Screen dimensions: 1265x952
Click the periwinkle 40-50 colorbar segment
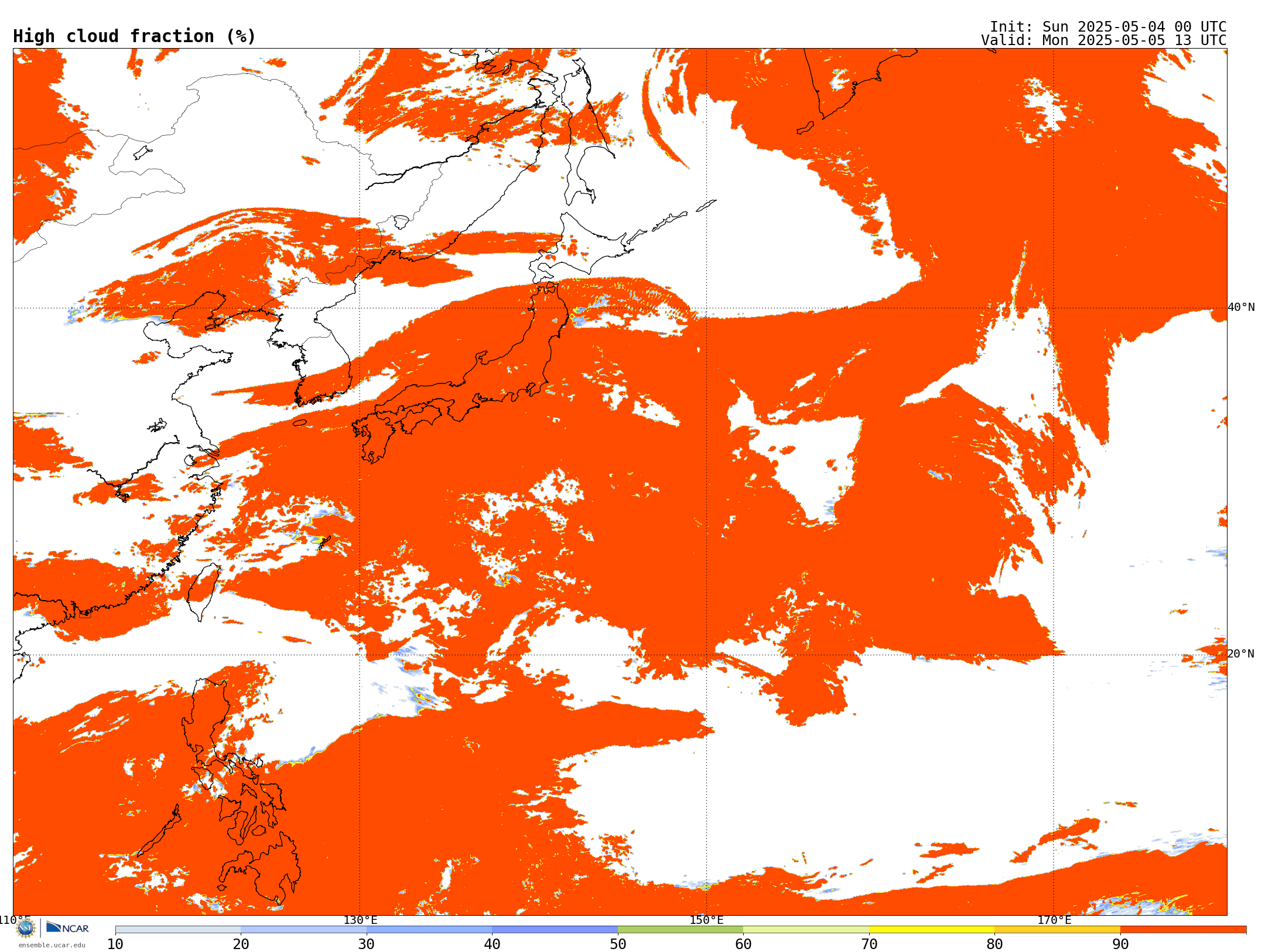click(555, 930)
